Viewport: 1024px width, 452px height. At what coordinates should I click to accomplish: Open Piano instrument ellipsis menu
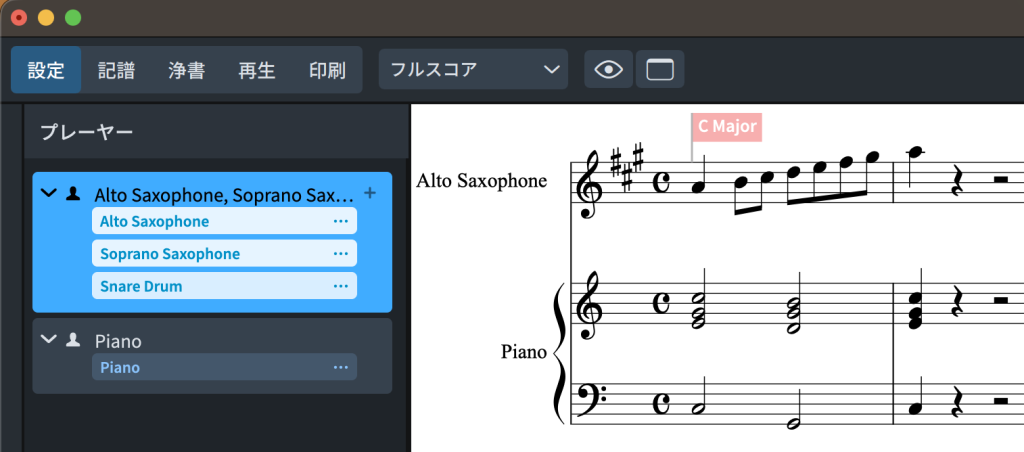coord(340,367)
